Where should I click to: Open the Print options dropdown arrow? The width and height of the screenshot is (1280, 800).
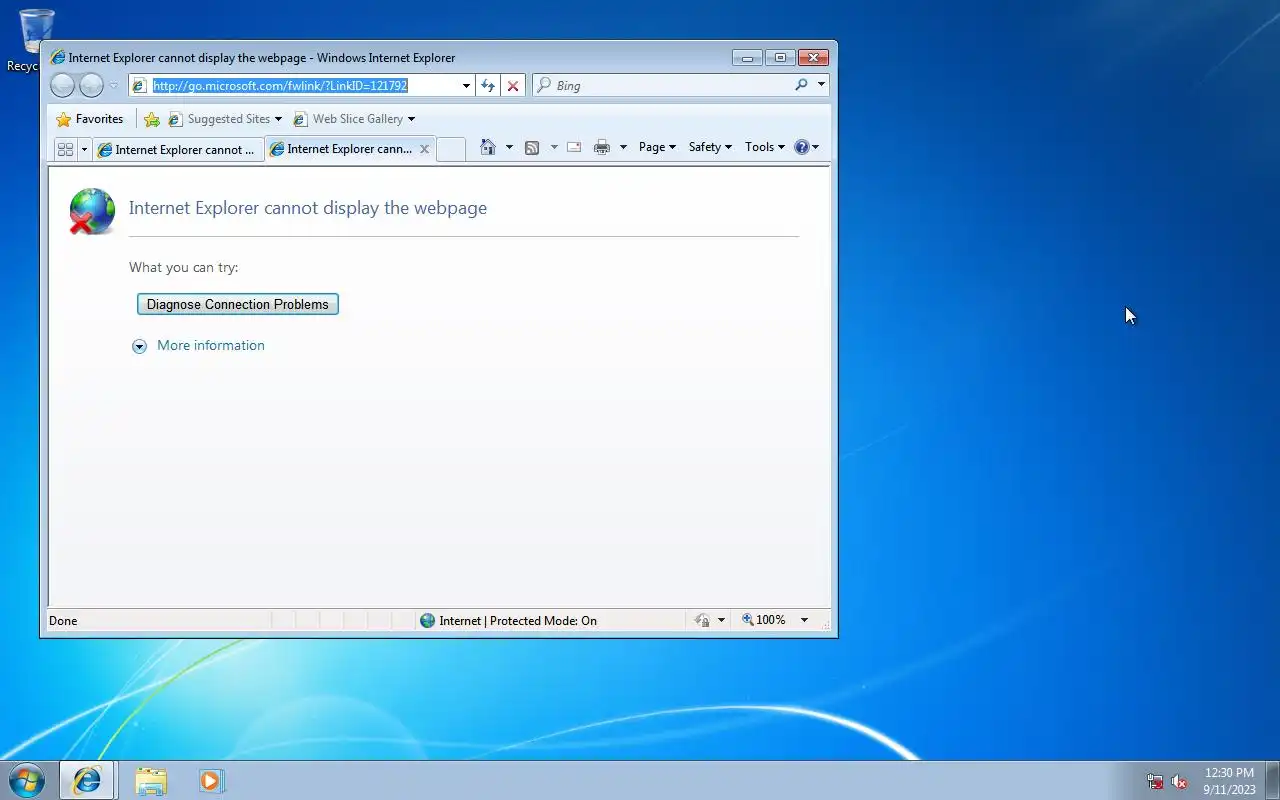coord(623,147)
